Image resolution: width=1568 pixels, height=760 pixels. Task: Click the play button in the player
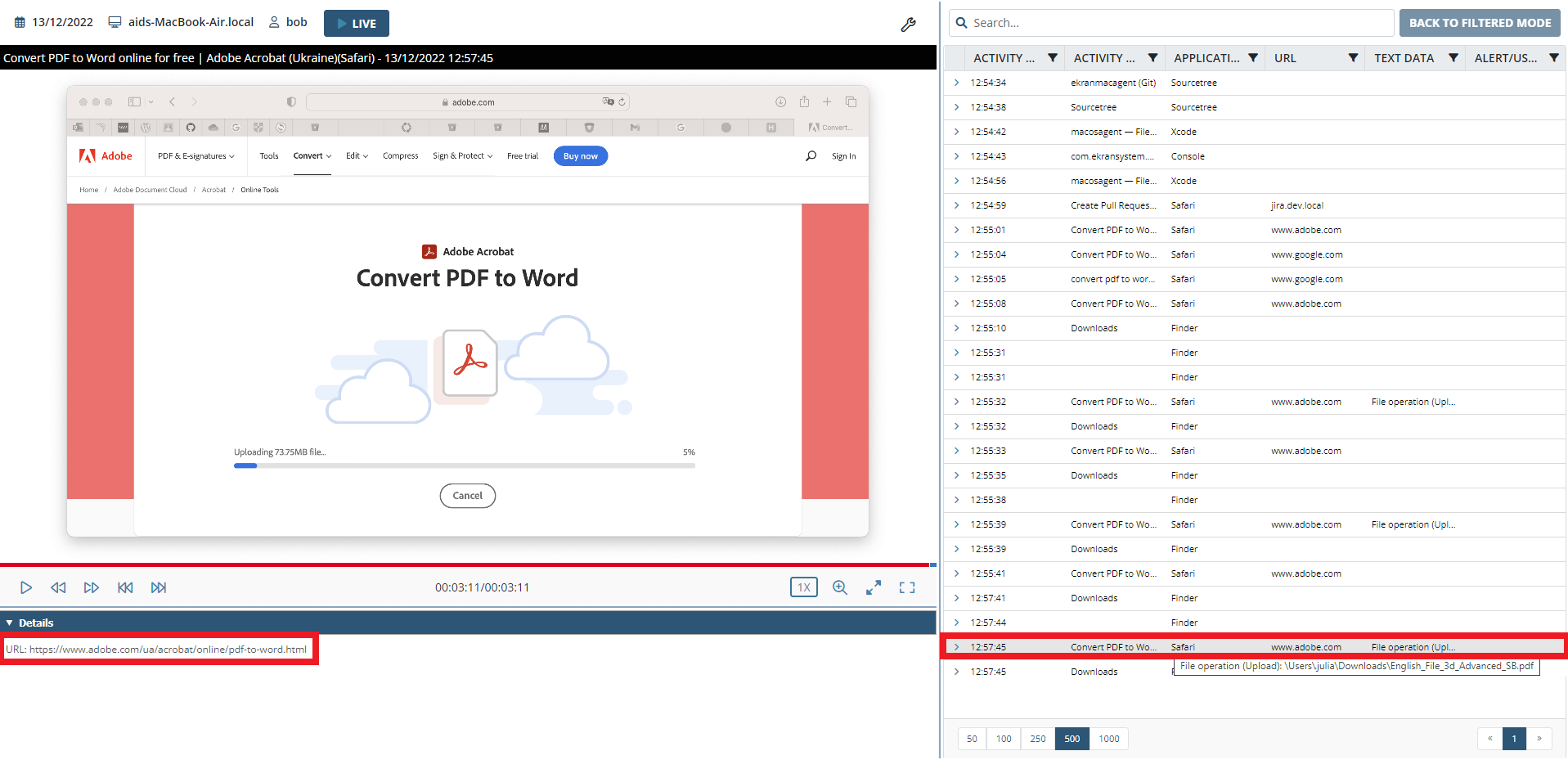(x=26, y=587)
